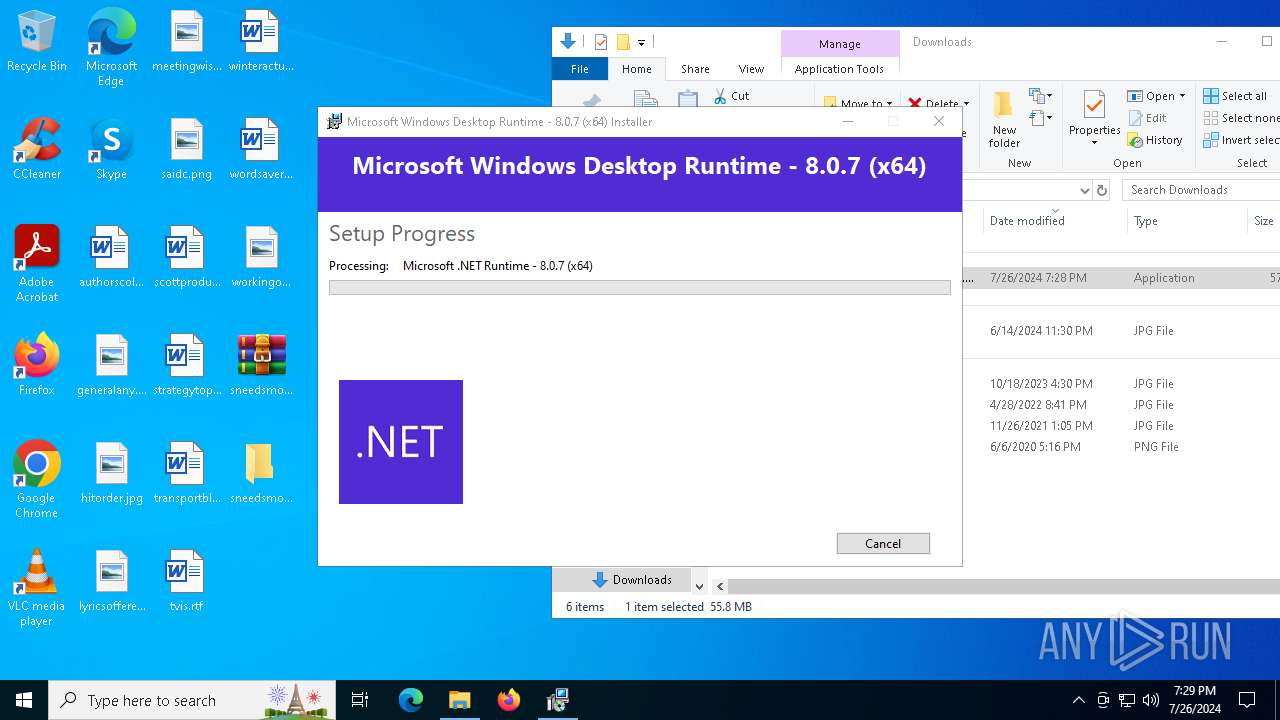Open Application Tools tab in Explorer
Viewport: 1280px width, 720px height.
(839, 69)
